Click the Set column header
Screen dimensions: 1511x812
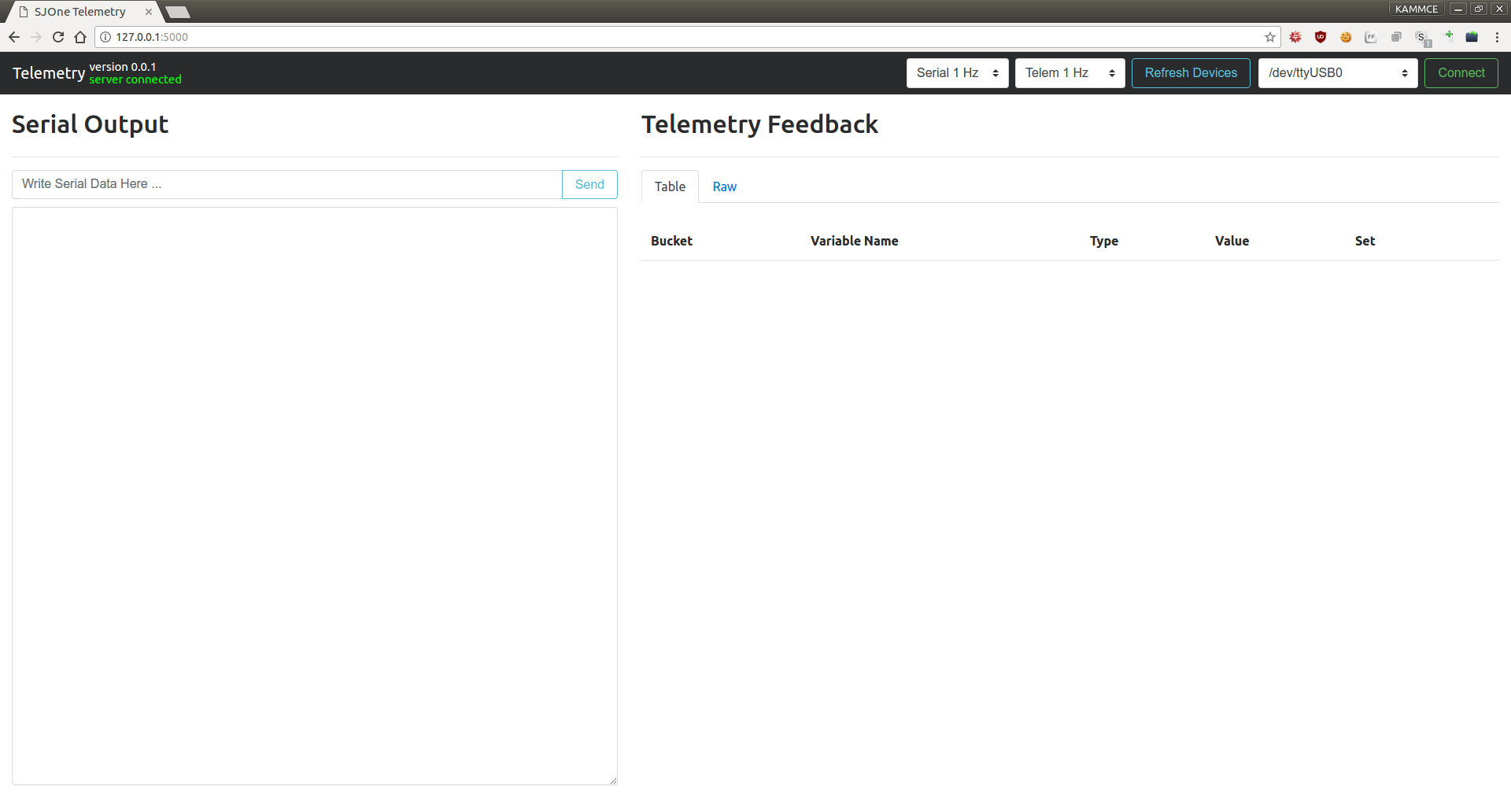[x=1365, y=241]
